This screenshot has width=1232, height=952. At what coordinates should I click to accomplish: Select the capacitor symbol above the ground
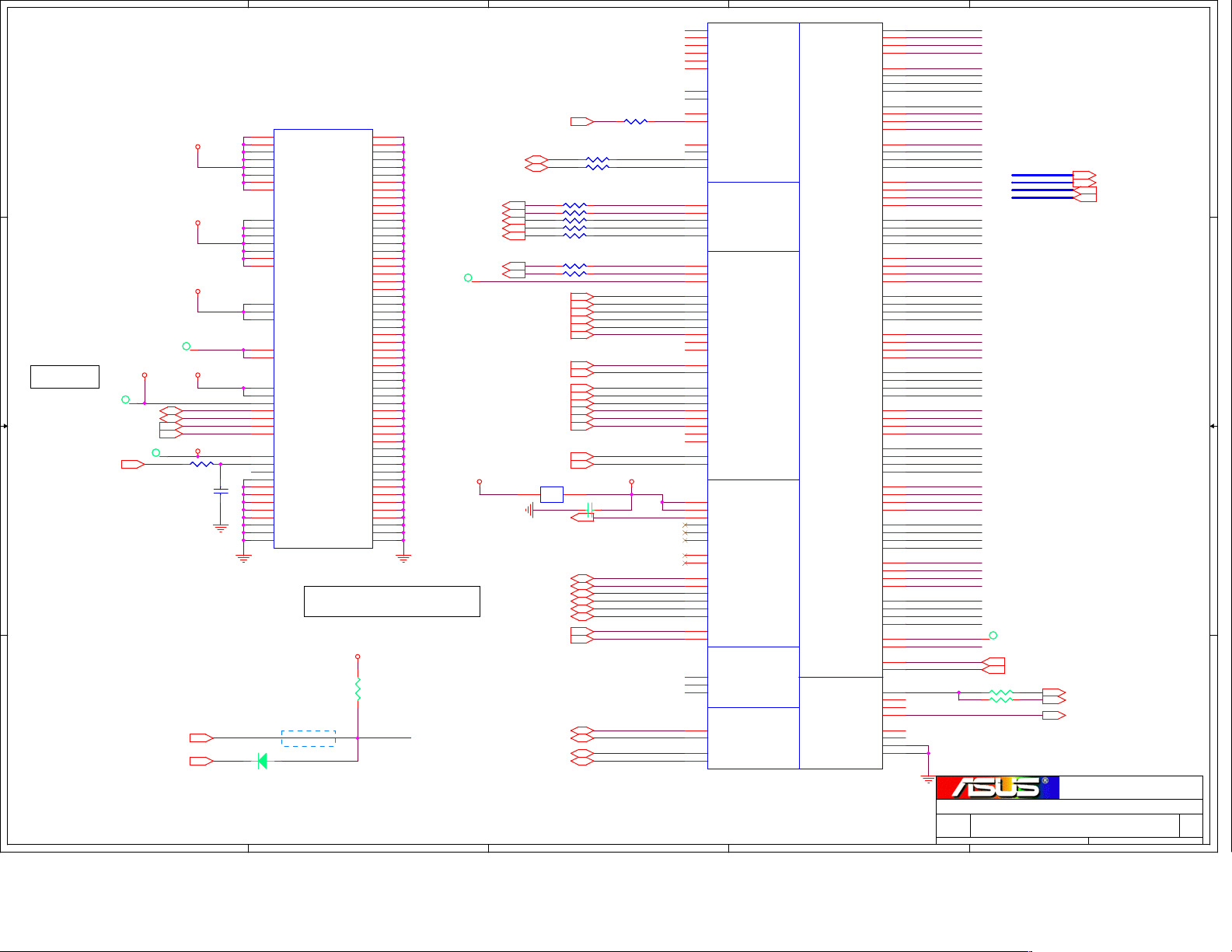click(221, 491)
